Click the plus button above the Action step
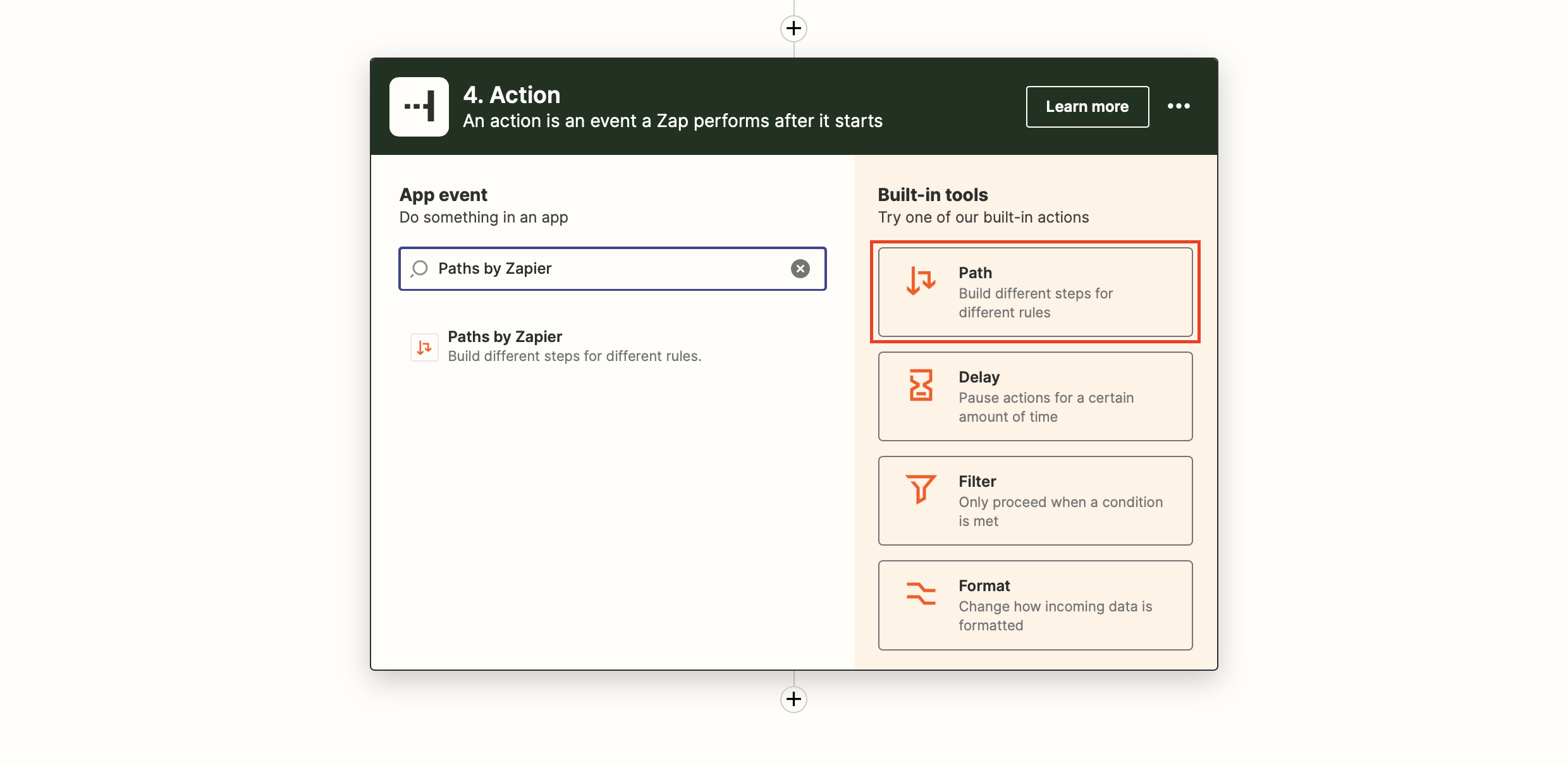Screen dimensions: 1568x765 793,28
